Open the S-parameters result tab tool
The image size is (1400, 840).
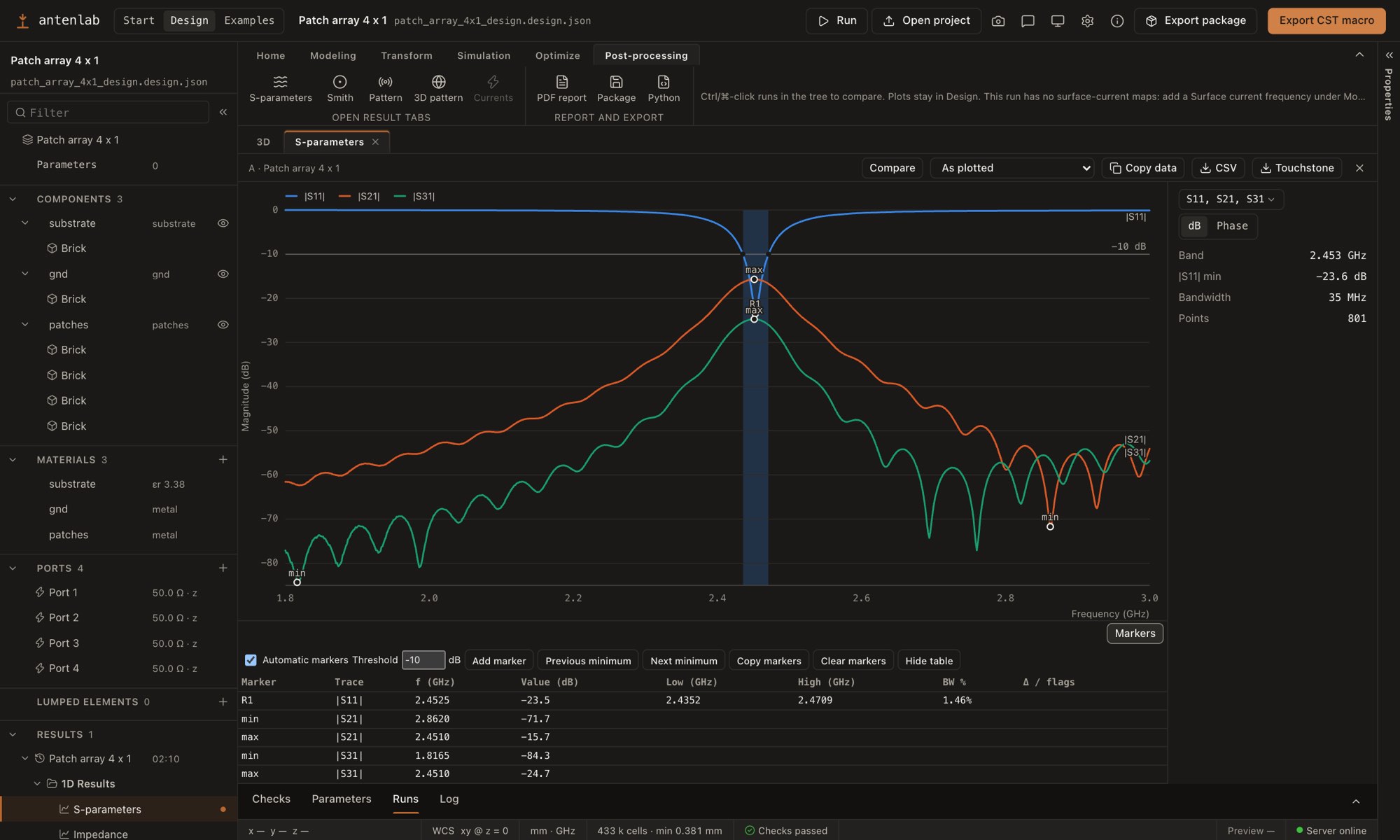click(x=280, y=89)
